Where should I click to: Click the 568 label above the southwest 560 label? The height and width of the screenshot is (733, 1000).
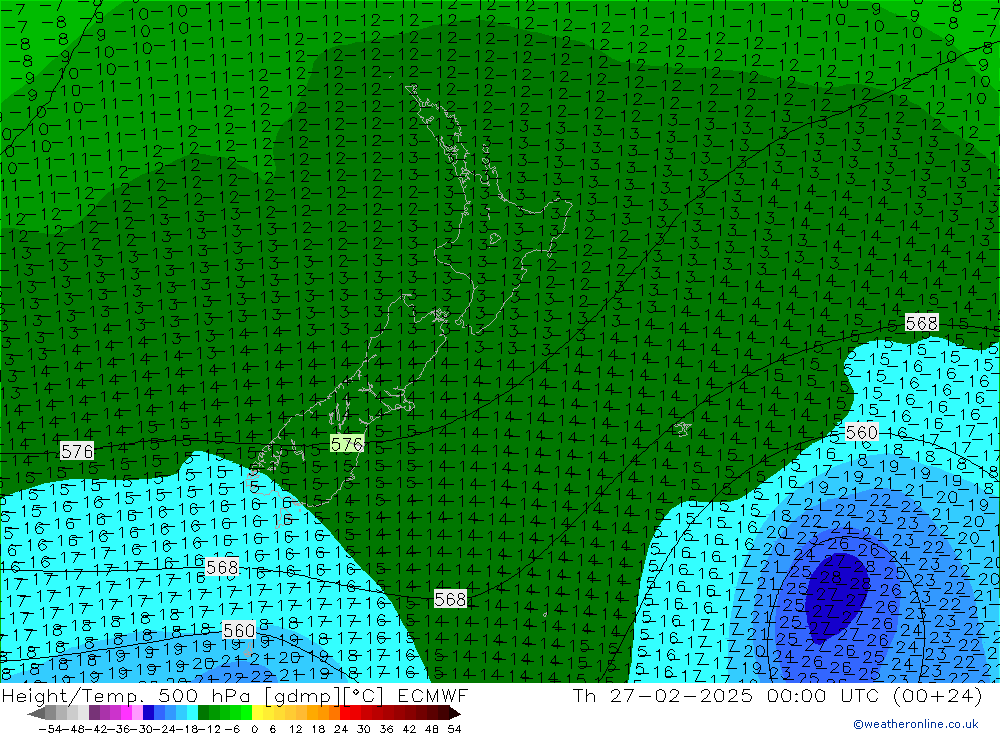coord(222,566)
